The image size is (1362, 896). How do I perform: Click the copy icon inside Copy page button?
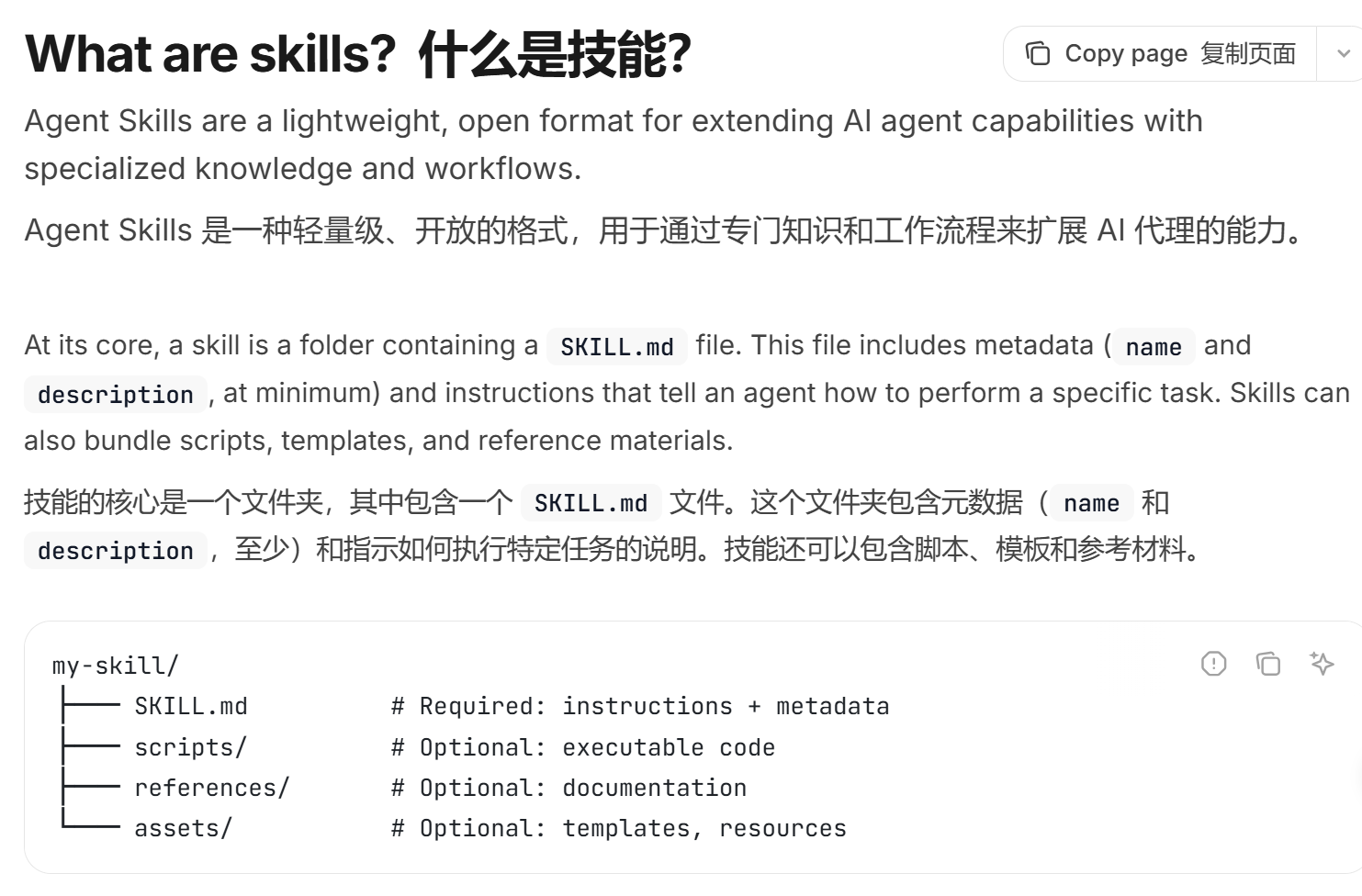[1038, 54]
